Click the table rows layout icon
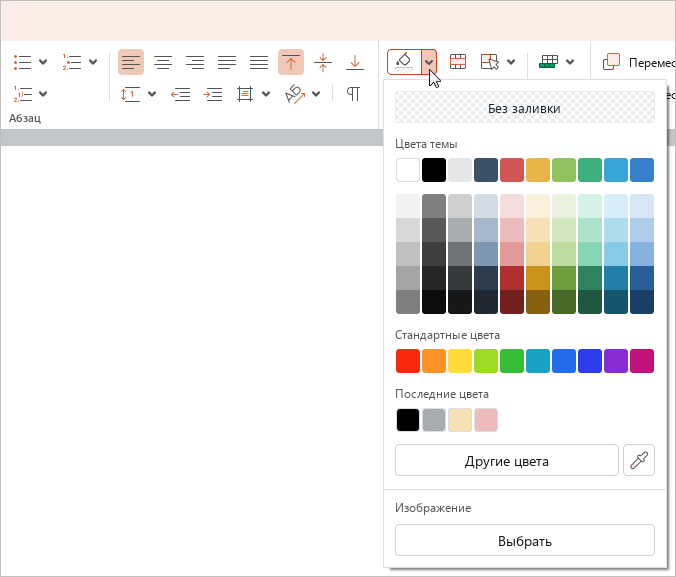Viewport: 676px width, 577px height. pos(458,62)
